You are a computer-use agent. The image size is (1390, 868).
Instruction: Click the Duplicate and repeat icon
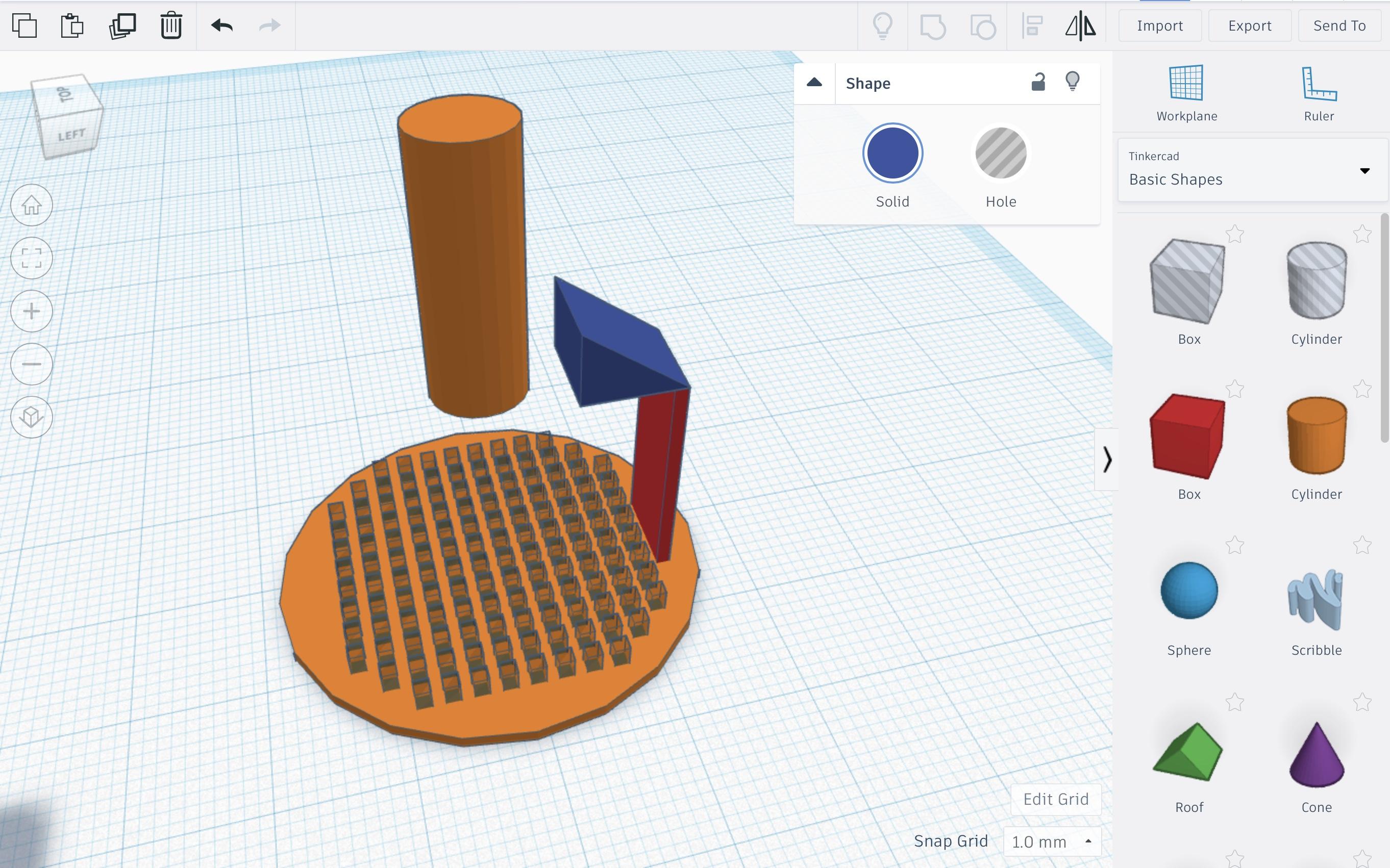point(122,26)
